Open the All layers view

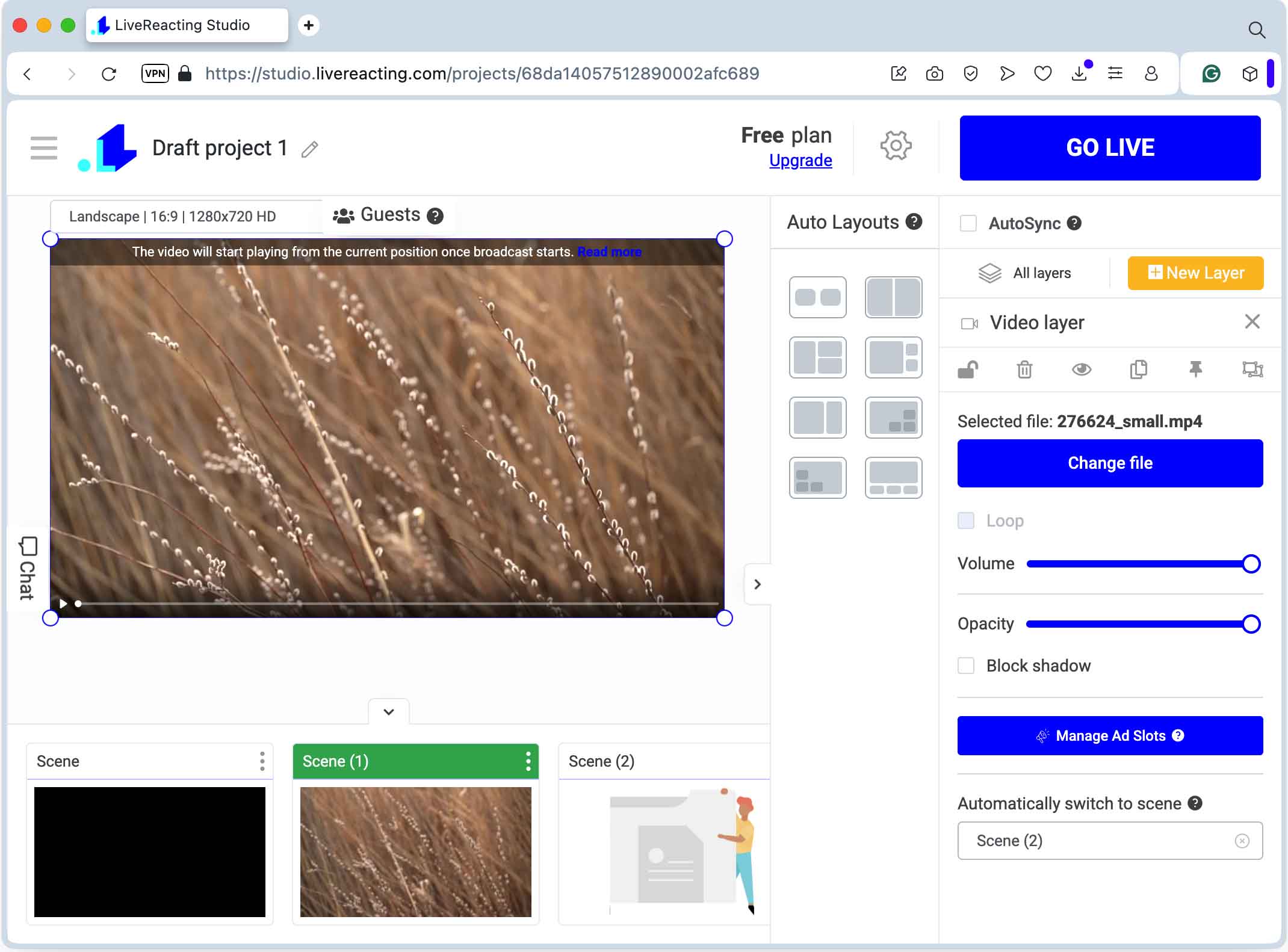[1025, 273]
